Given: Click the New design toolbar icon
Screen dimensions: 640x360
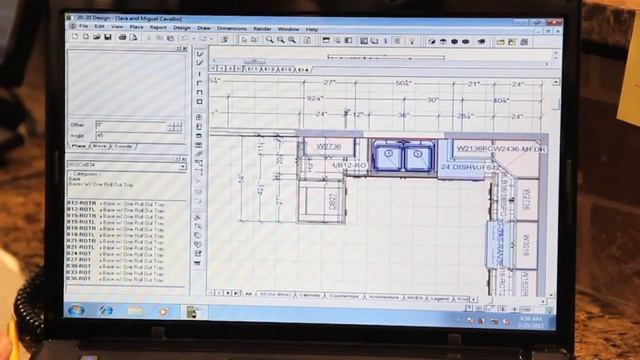Looking at the screenshot, I should [x=75, y=37].
